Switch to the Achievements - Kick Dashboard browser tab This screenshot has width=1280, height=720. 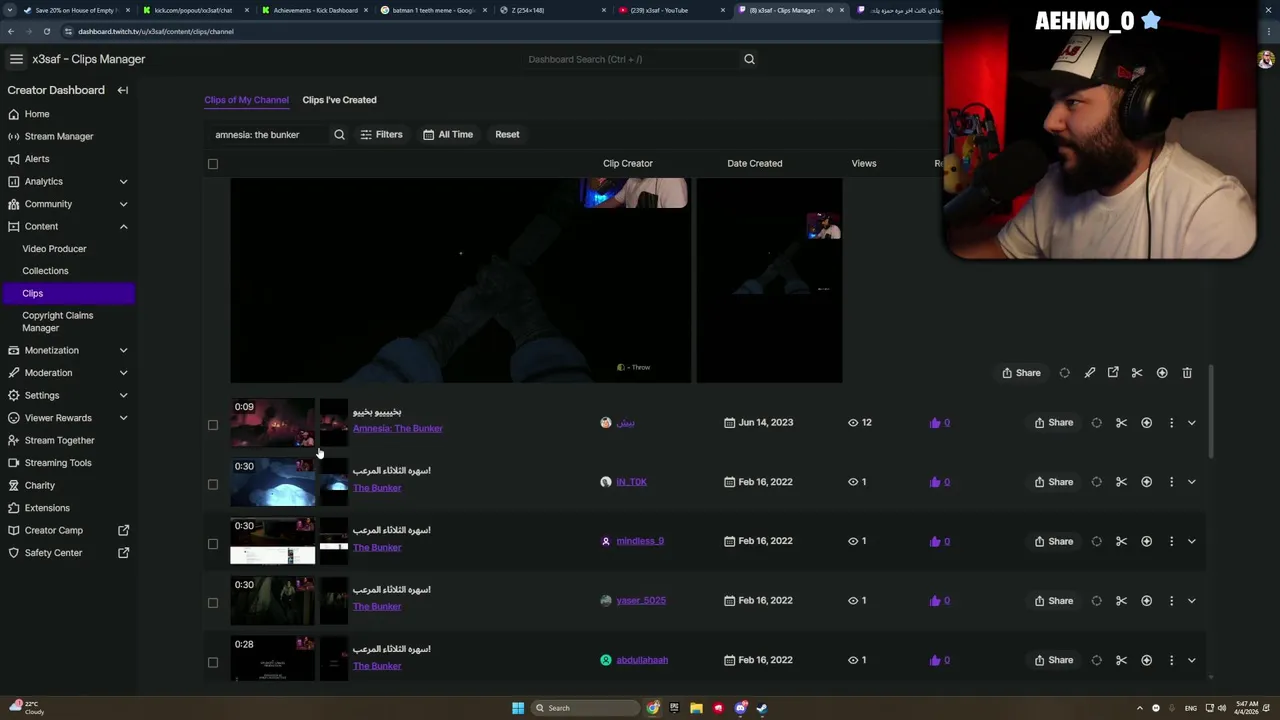315,10
